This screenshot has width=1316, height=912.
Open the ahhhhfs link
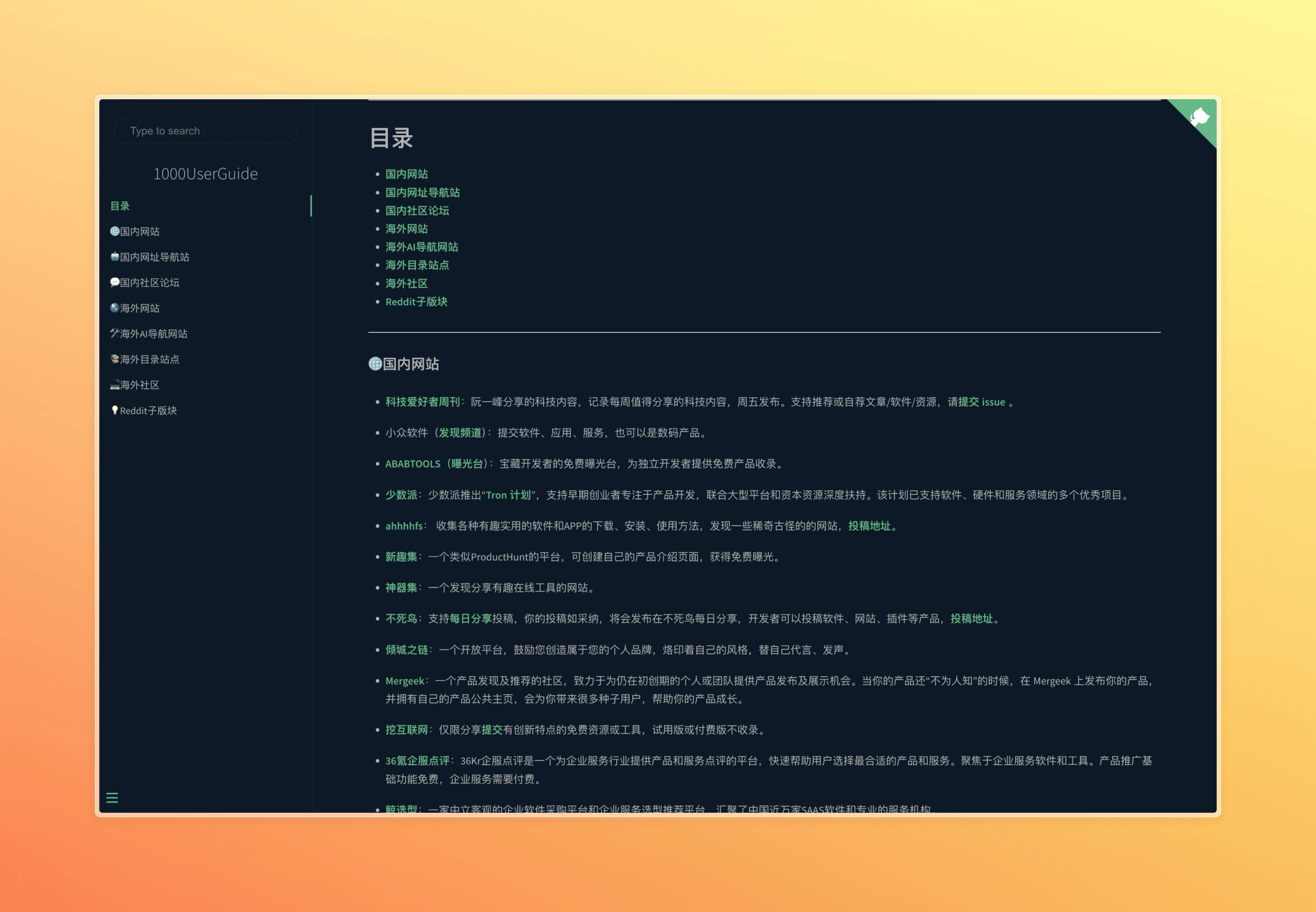[x=404, y=526]
